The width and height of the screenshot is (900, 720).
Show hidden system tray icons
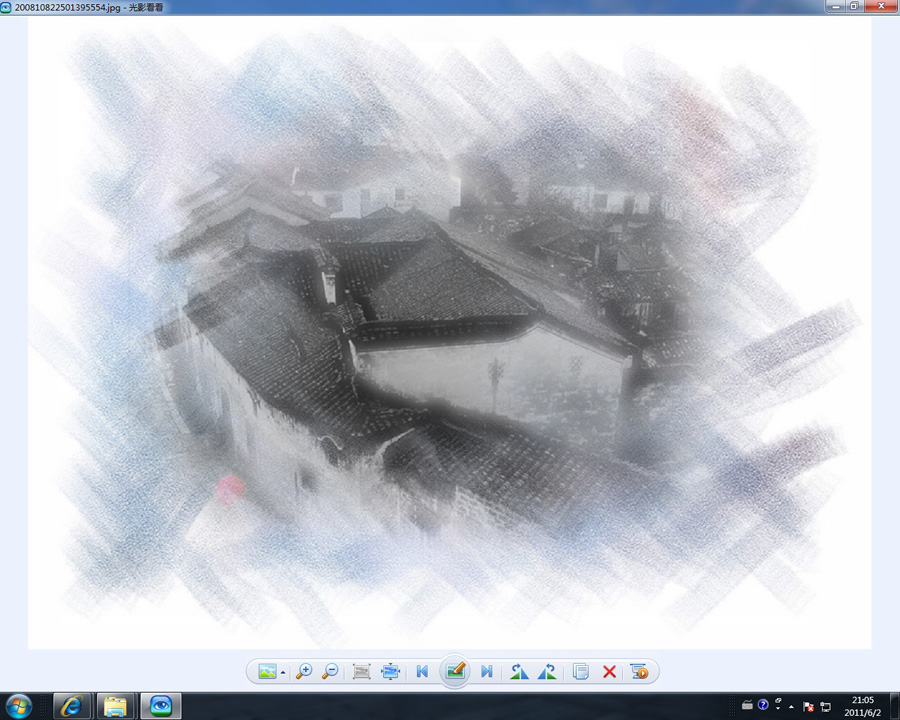pos(792,706)
